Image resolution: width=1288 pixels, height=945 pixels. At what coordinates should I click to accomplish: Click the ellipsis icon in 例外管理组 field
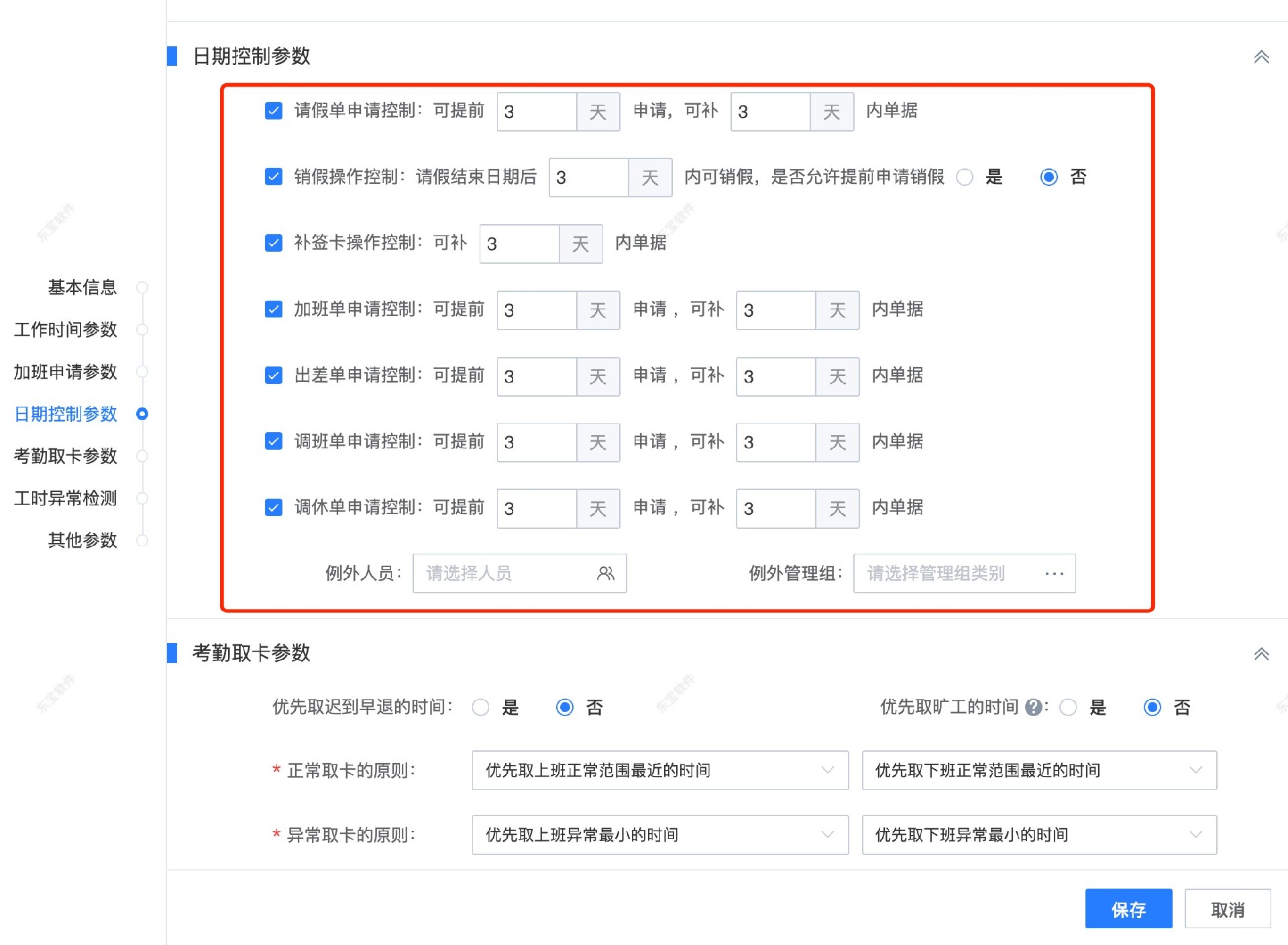[x=1054, y=574]
